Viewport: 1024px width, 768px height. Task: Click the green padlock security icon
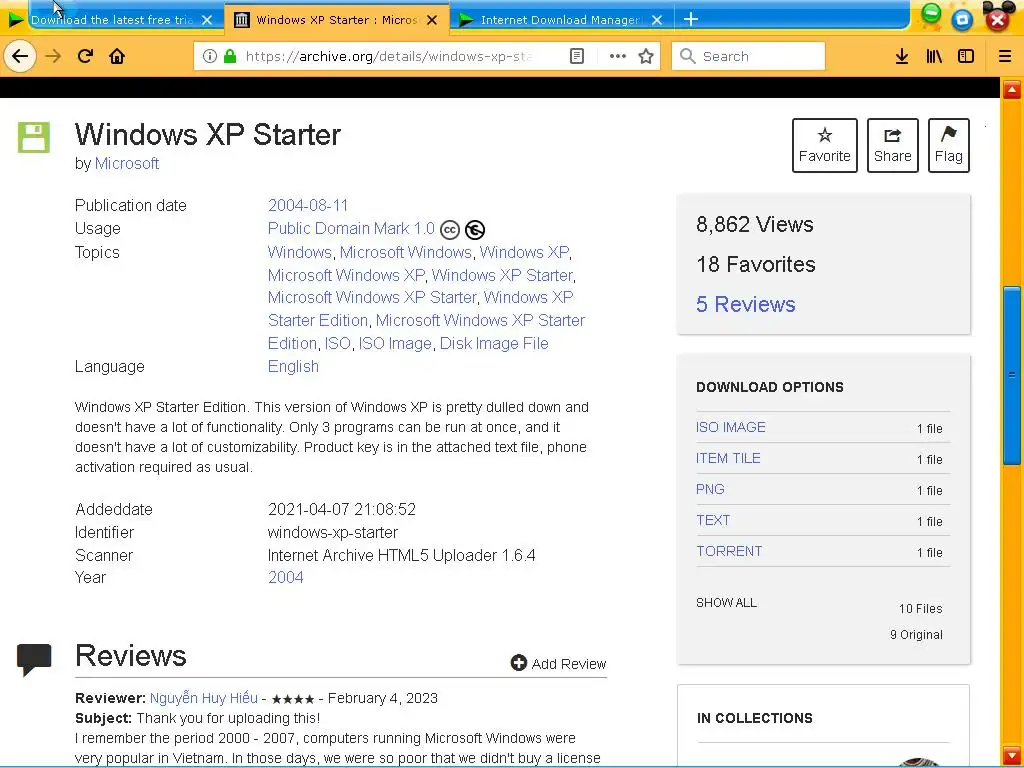pyautogui.click(x=230, y=56)
